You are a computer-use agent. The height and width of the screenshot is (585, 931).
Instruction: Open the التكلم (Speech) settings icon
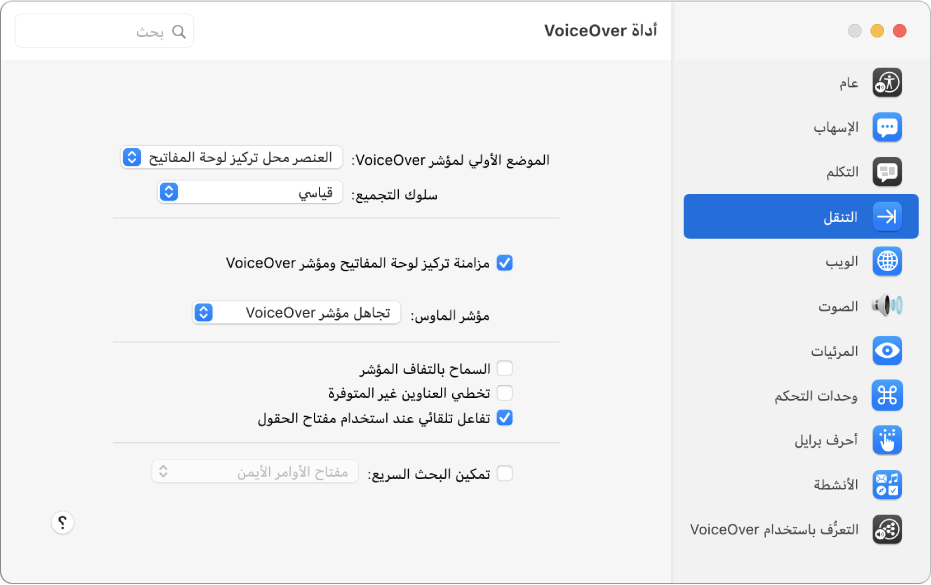point(887,171)
